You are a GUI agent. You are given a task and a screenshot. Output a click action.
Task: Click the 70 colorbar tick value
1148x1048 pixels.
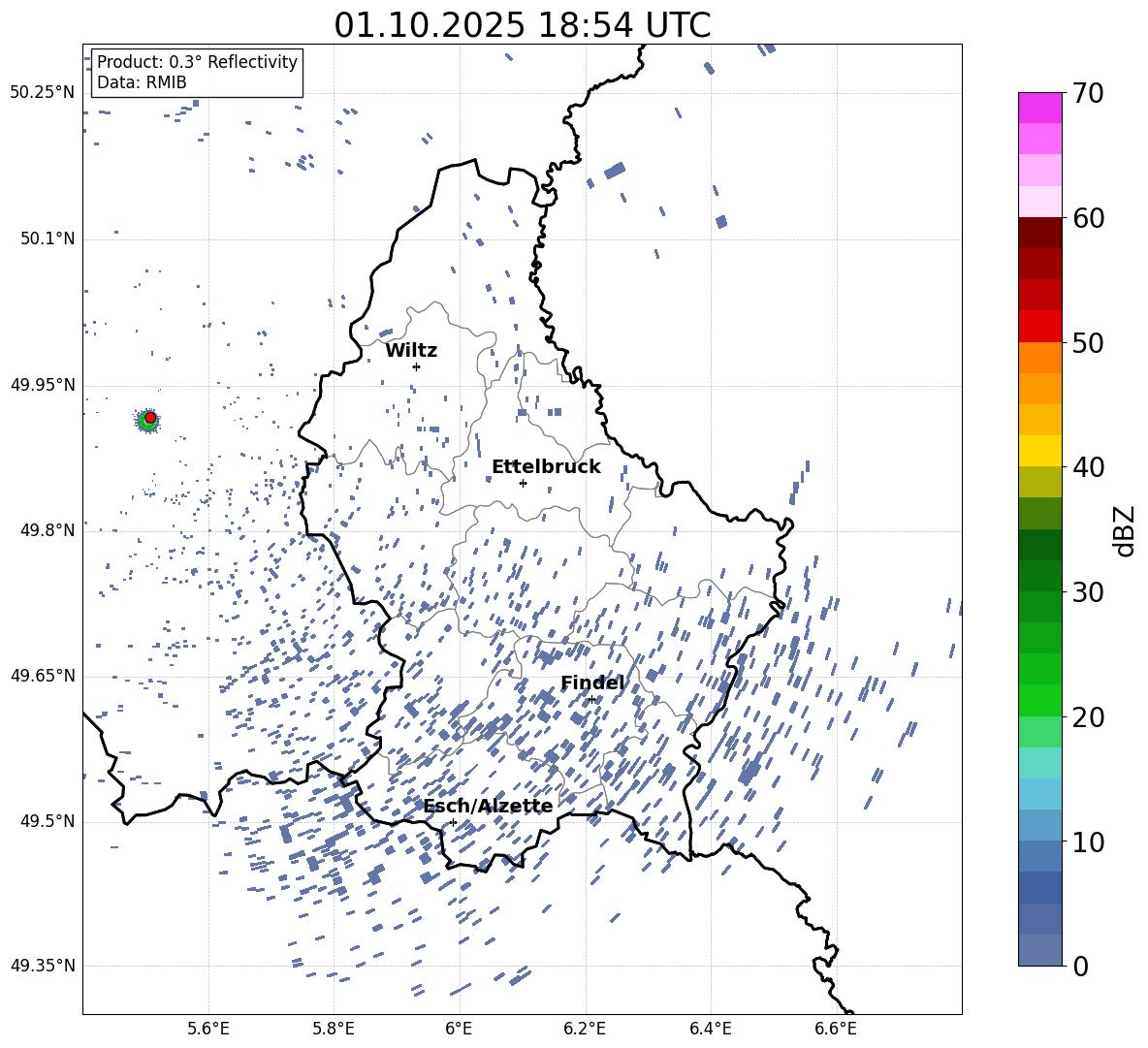tap(1088, 93)
